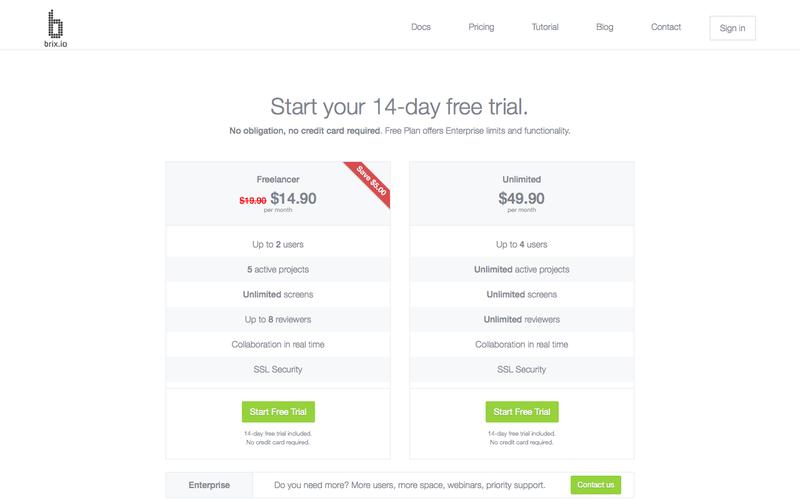The height and width of the screenshot is (500, 800).
Task: Start Free Trial for Unlimited plan
Action: 522,412
